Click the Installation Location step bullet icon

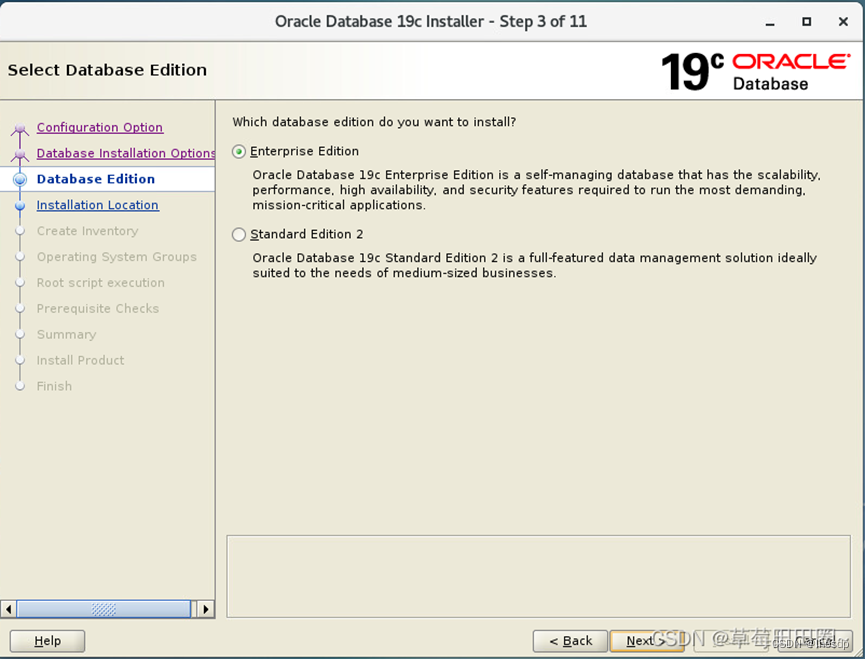20,206
